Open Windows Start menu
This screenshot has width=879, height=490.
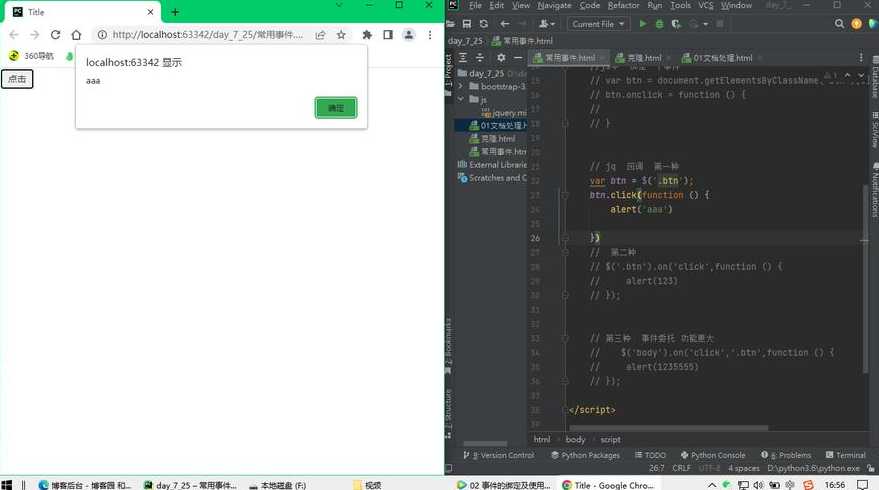[7, 484]
